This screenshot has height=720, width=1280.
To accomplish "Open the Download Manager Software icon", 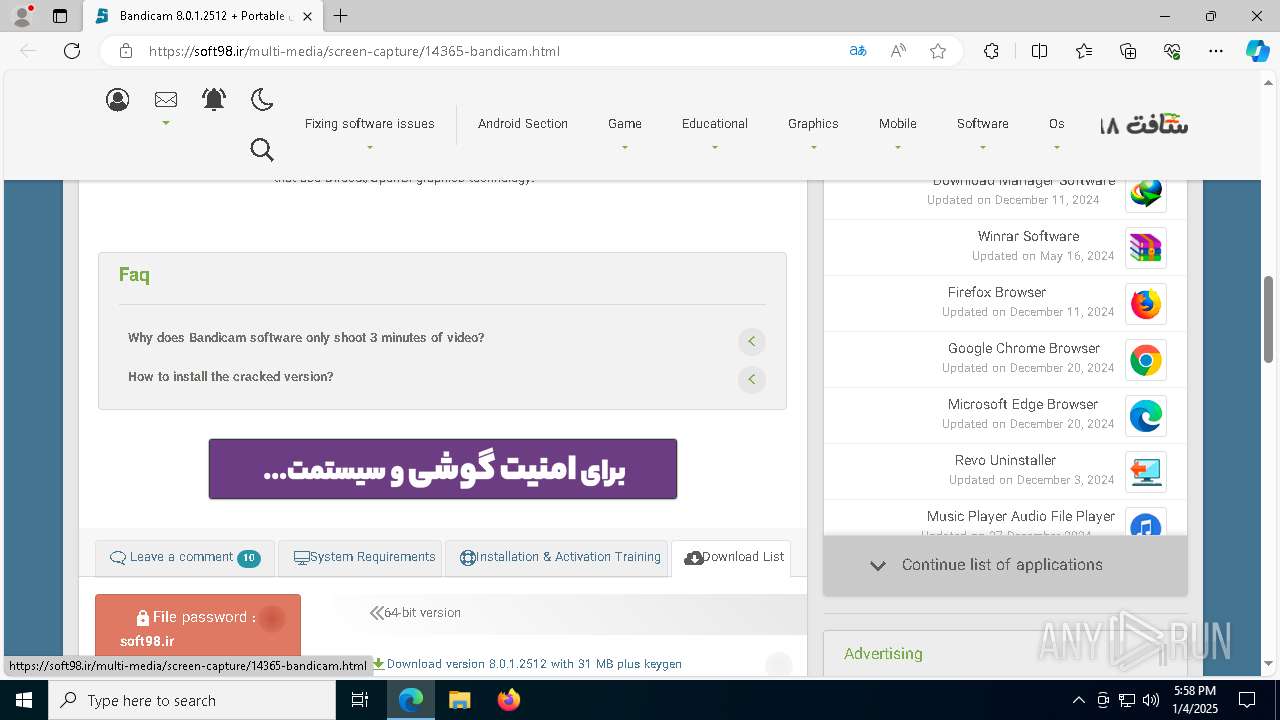I will coord(1146,192).
